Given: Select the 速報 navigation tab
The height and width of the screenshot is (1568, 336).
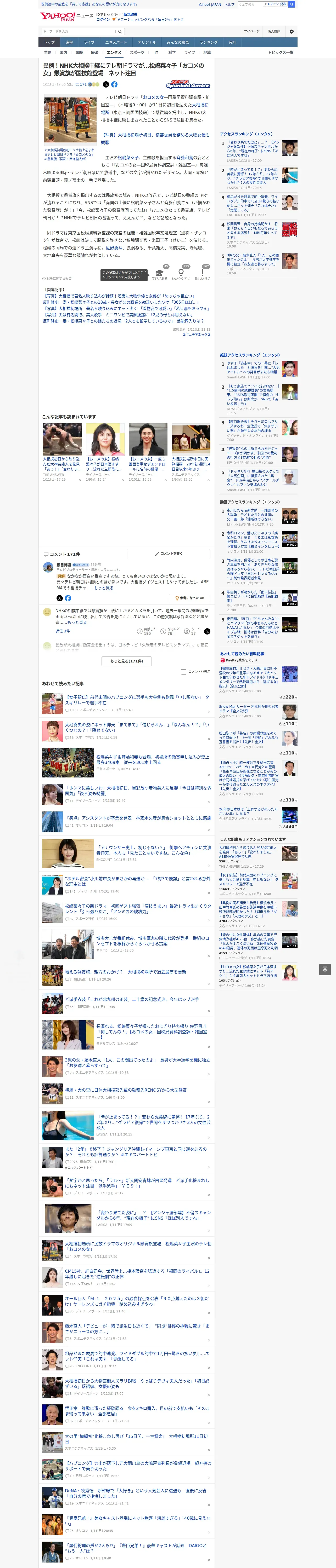Looking at the screenshot, I should pyautogui.click(x=69, y=43).
